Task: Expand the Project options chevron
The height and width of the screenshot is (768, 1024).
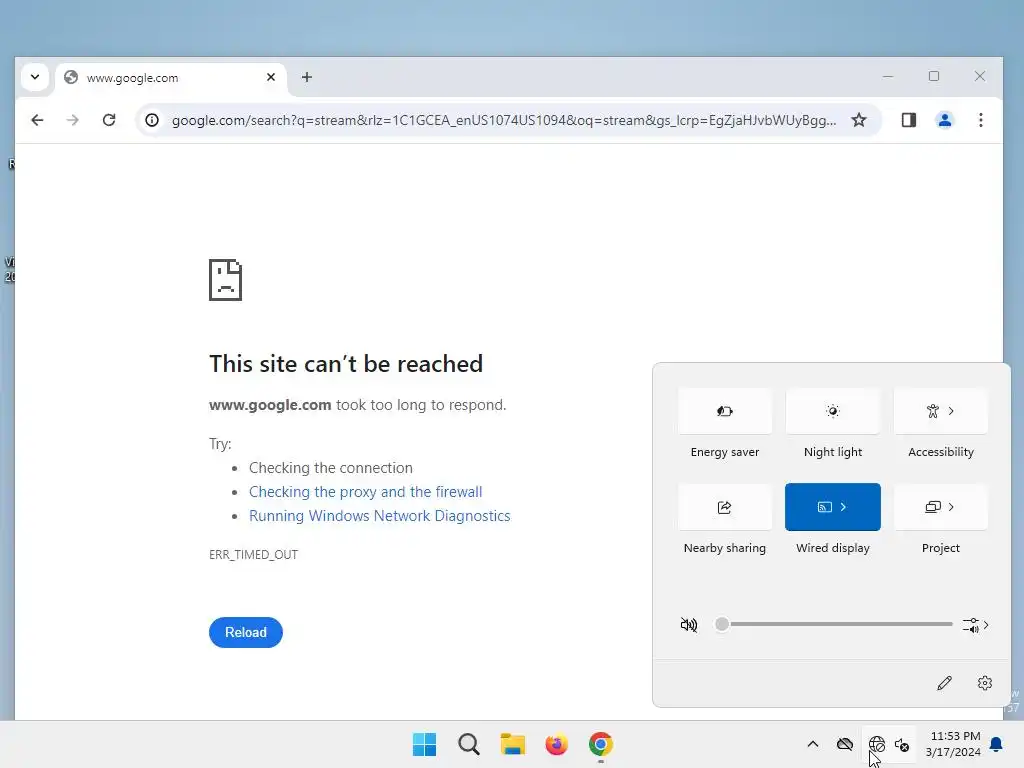Action: [x=951, y=507]
